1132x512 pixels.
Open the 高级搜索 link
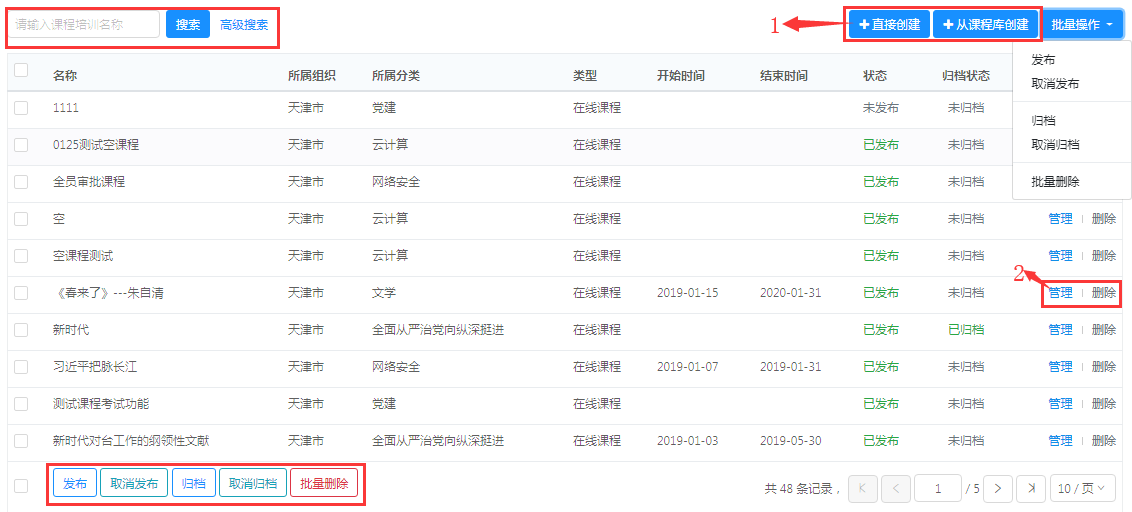[244, 25]
